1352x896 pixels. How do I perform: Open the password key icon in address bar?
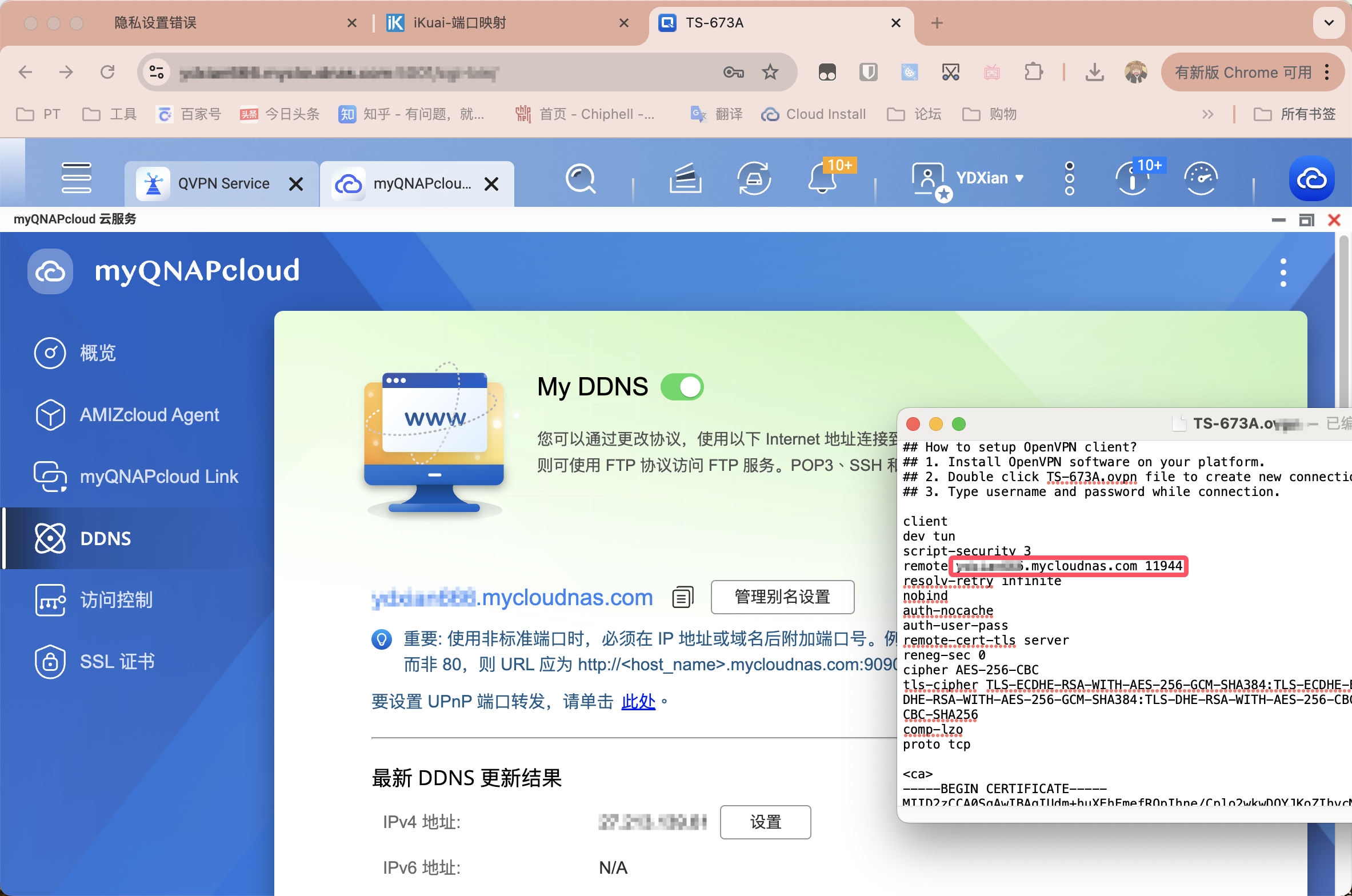(x=733, y=72)
